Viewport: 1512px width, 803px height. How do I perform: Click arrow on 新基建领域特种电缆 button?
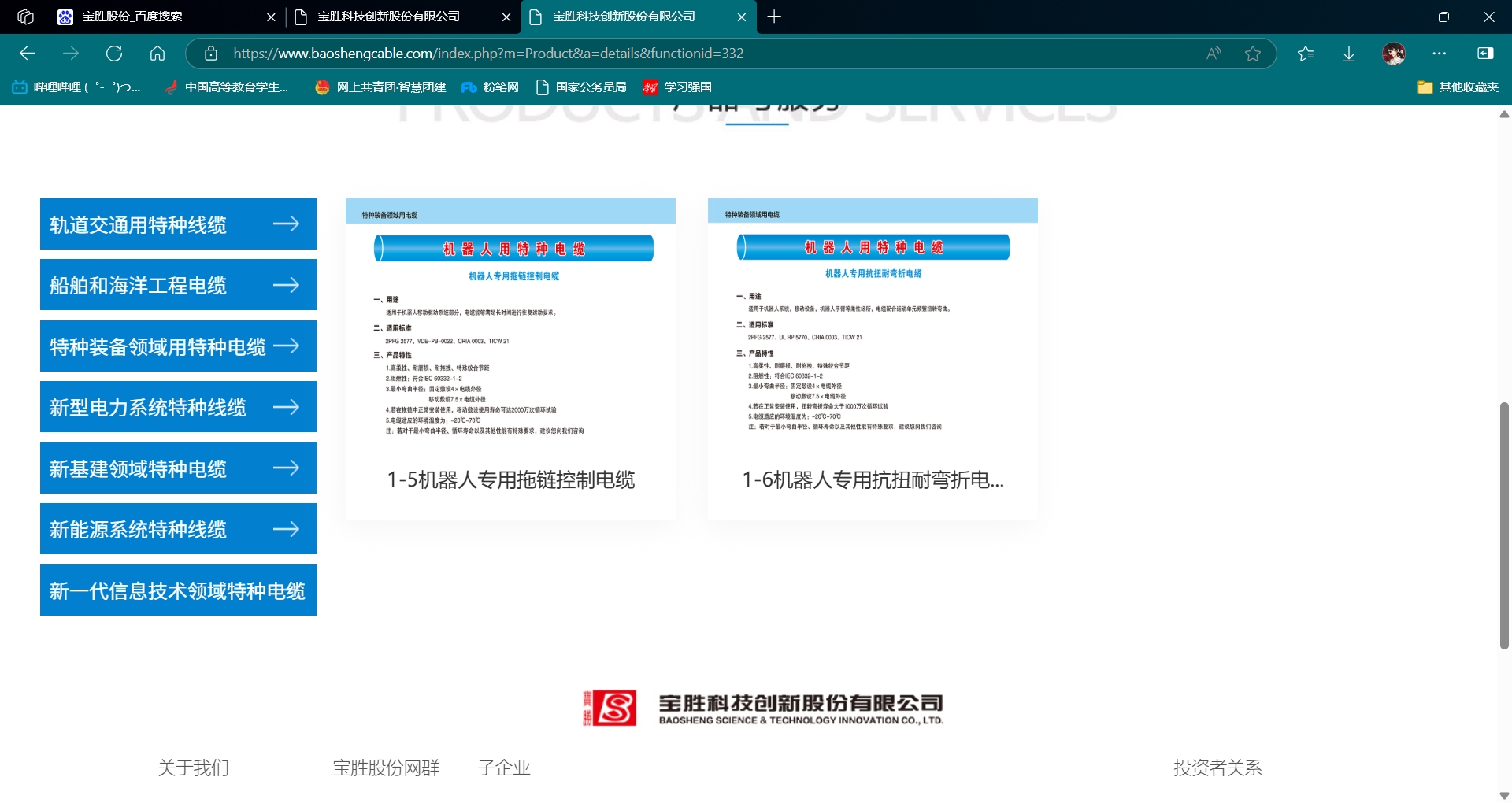(286, 468)
